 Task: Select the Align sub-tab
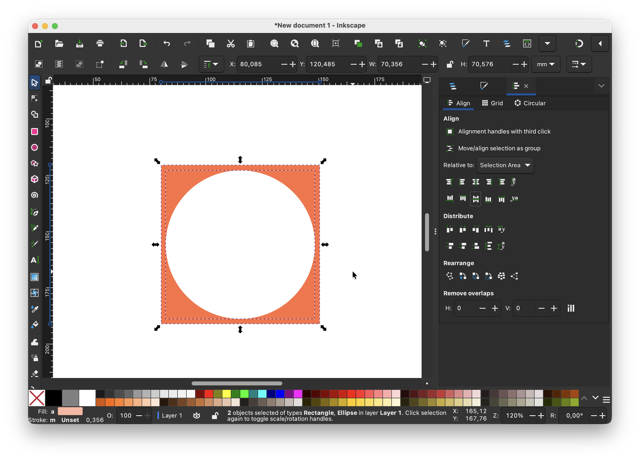pos(458,103)
